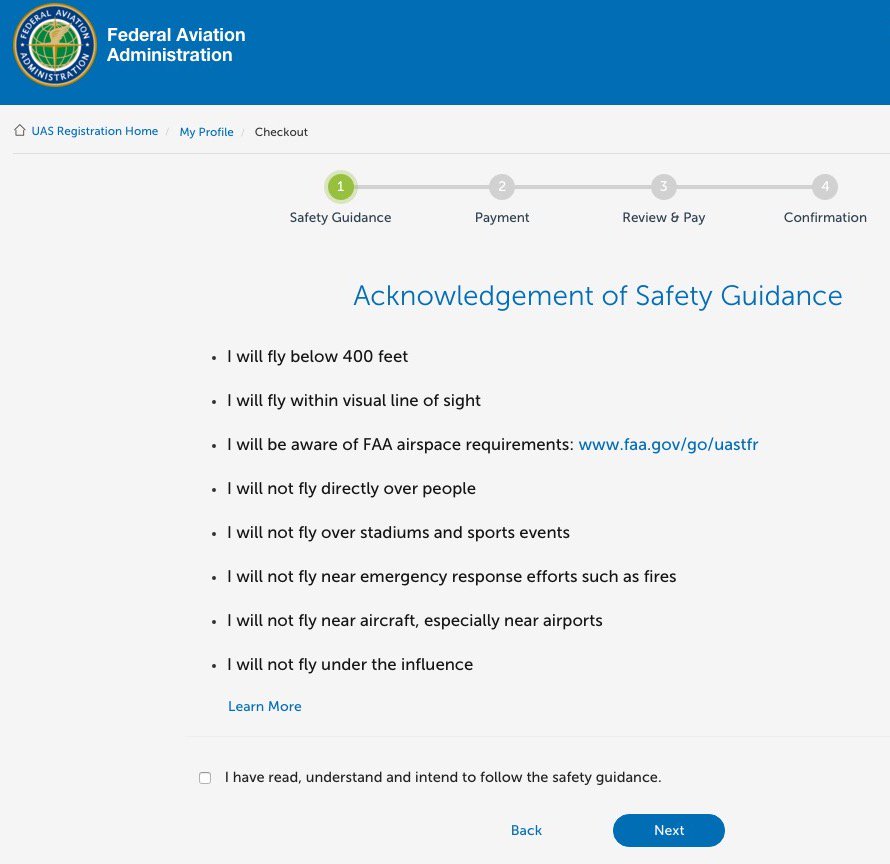The image size is (890, 864).
Task: Go to My Profile breadcrumb
Action: coord(207,132)
